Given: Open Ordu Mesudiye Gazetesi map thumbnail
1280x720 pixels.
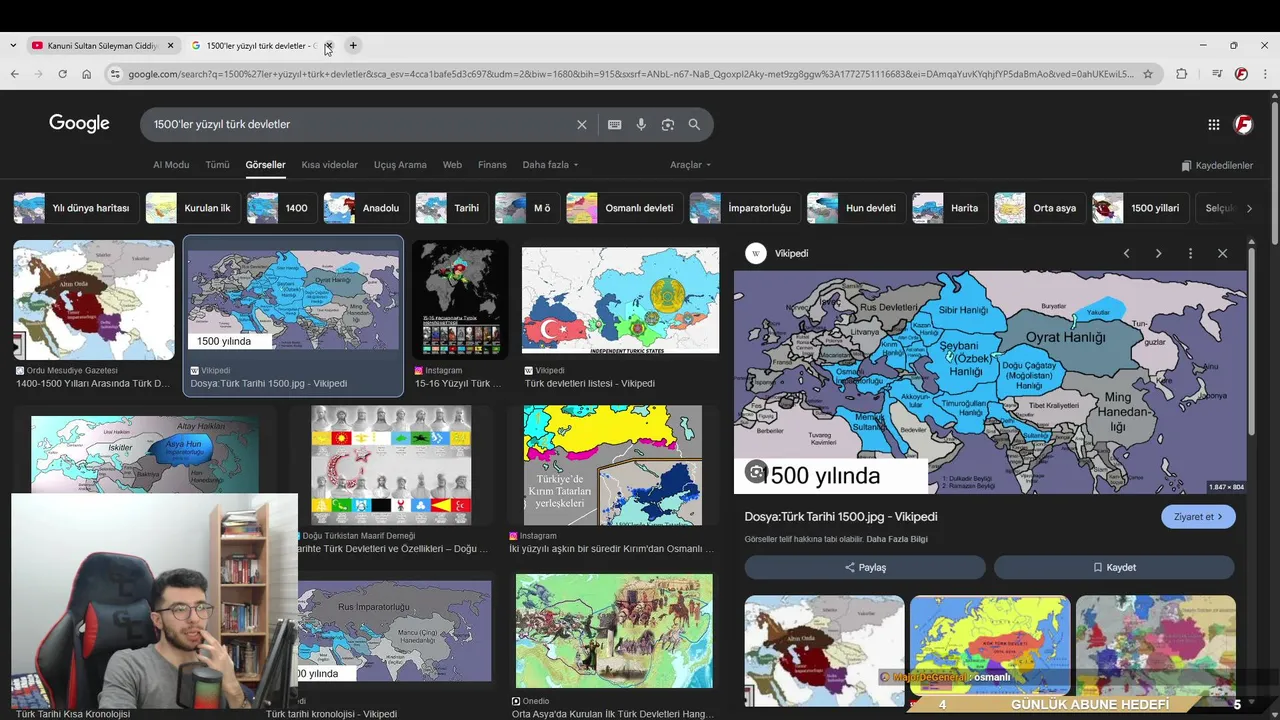Looking at the screenshot, I should pos(93,300).
